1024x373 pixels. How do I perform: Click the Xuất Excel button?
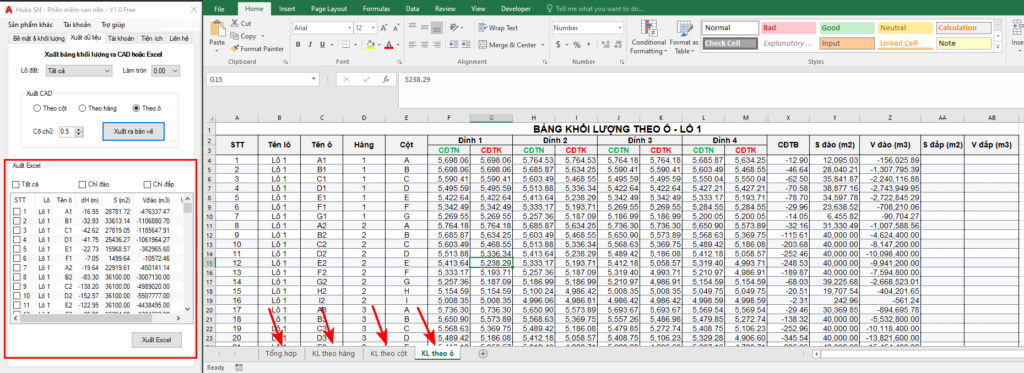[157, 340]
